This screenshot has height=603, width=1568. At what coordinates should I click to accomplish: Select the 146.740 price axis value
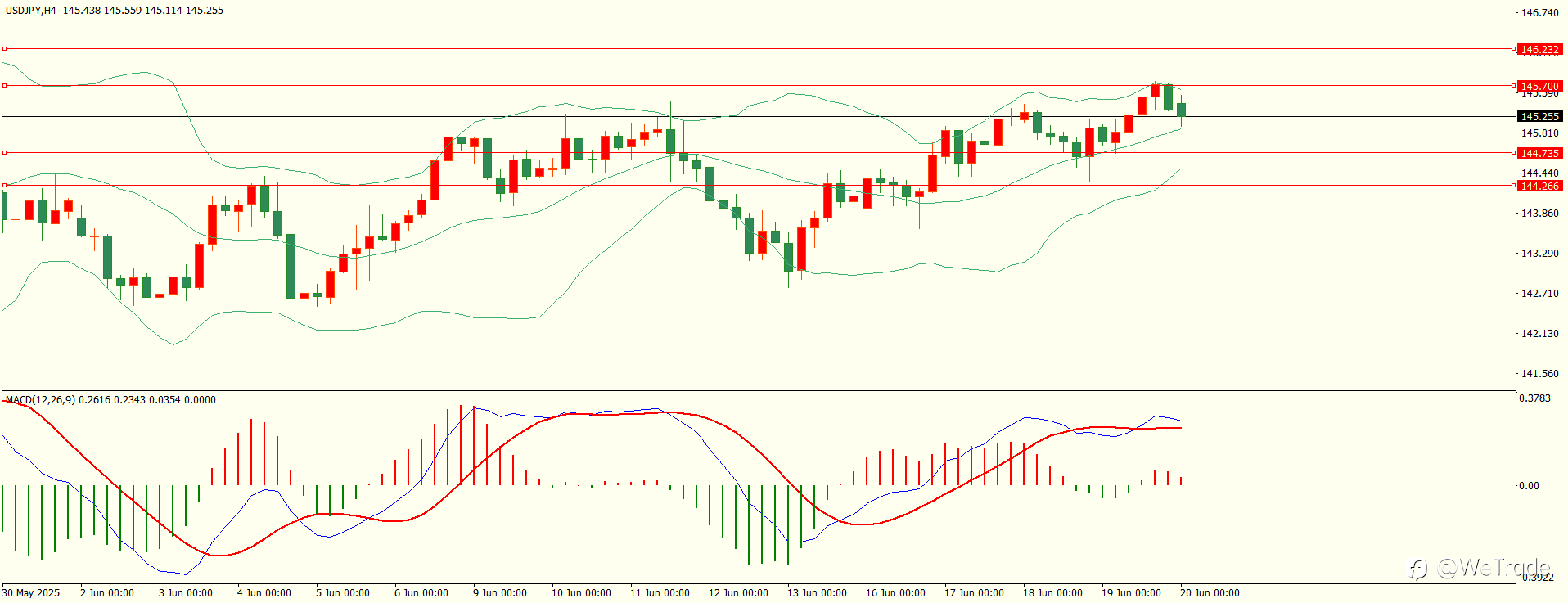(x=1539, y=13)
